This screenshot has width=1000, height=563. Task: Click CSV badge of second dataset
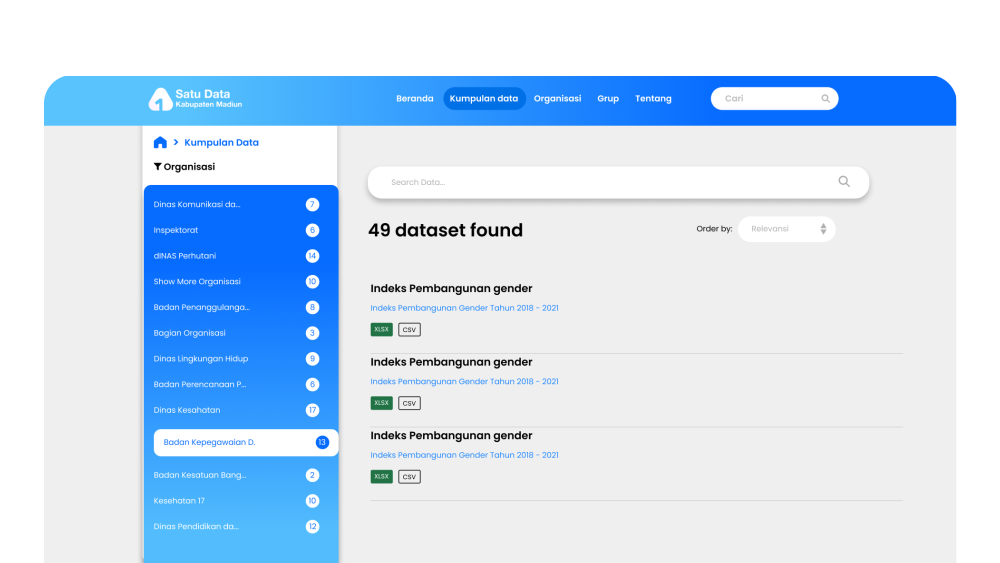point(409,403)
